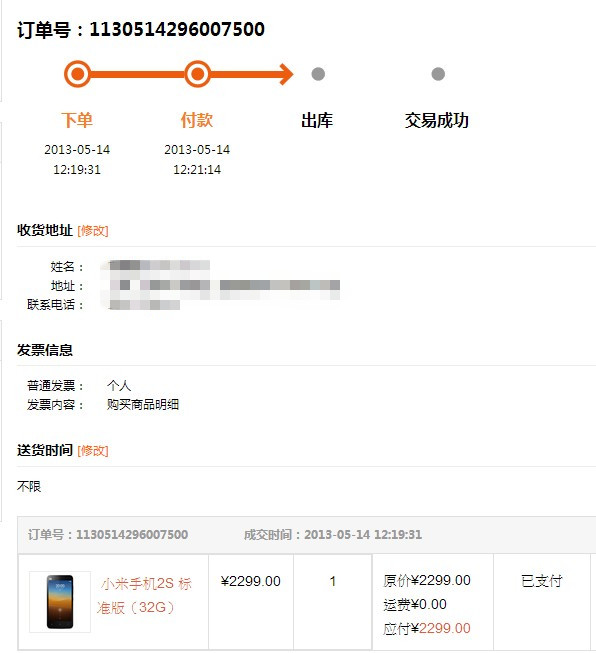Open the 小米手机2S 标准版 product link

(x=144, y=596)
